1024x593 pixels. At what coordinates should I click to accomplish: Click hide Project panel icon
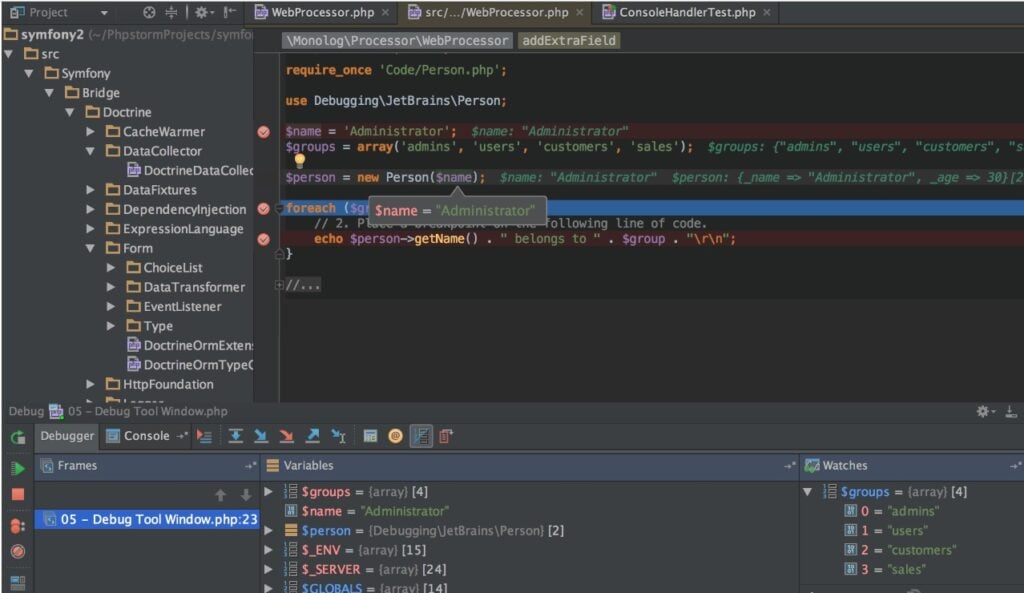click(229, 12)
